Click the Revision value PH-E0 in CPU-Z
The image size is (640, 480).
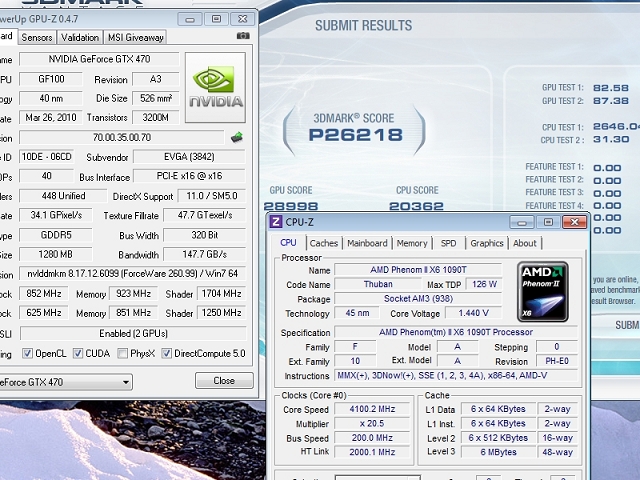[x=557, y=361]
